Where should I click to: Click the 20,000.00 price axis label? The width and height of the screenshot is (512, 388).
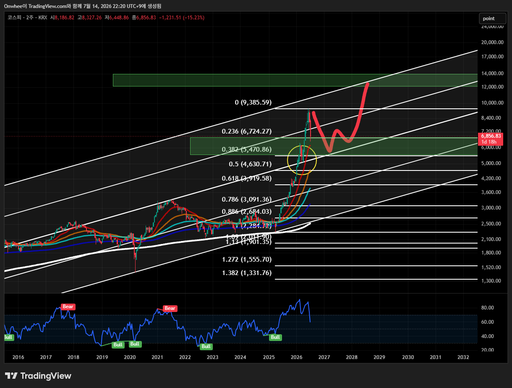click(492, 42)
